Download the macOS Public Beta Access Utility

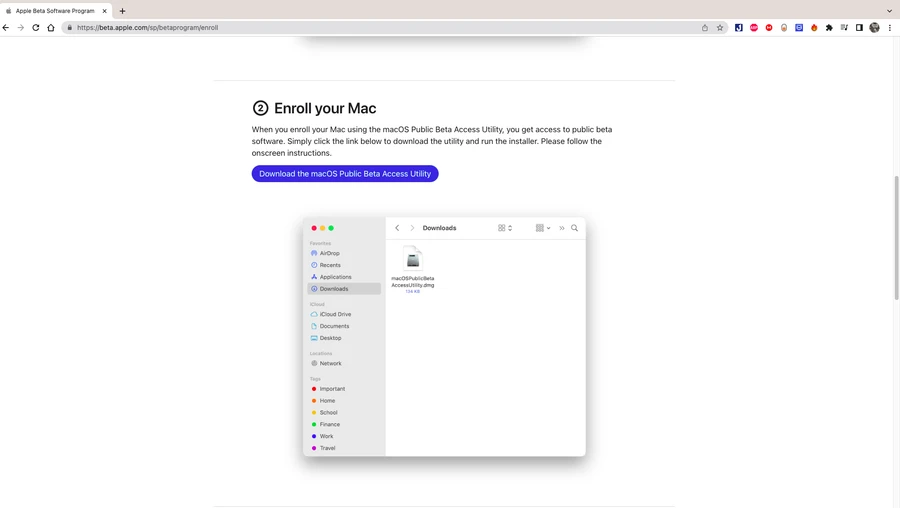[x=345, y=174]
